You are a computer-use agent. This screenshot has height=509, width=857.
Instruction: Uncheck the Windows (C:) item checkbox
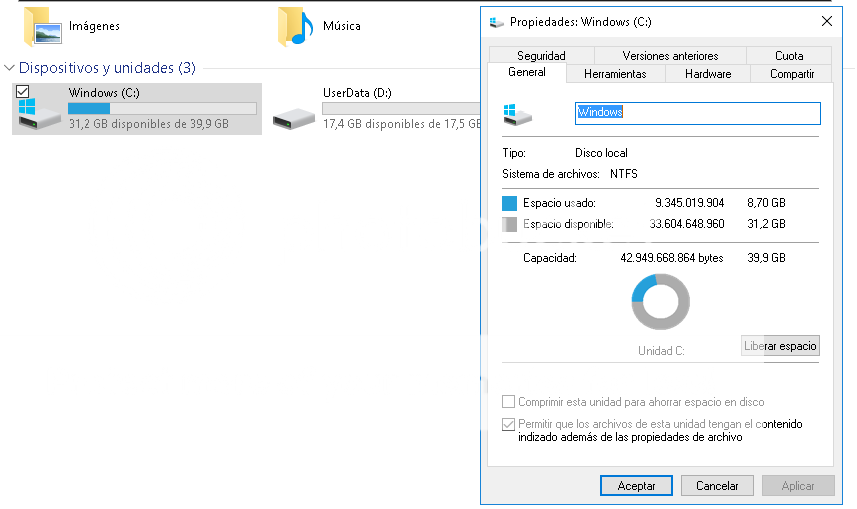pos(22,91)
